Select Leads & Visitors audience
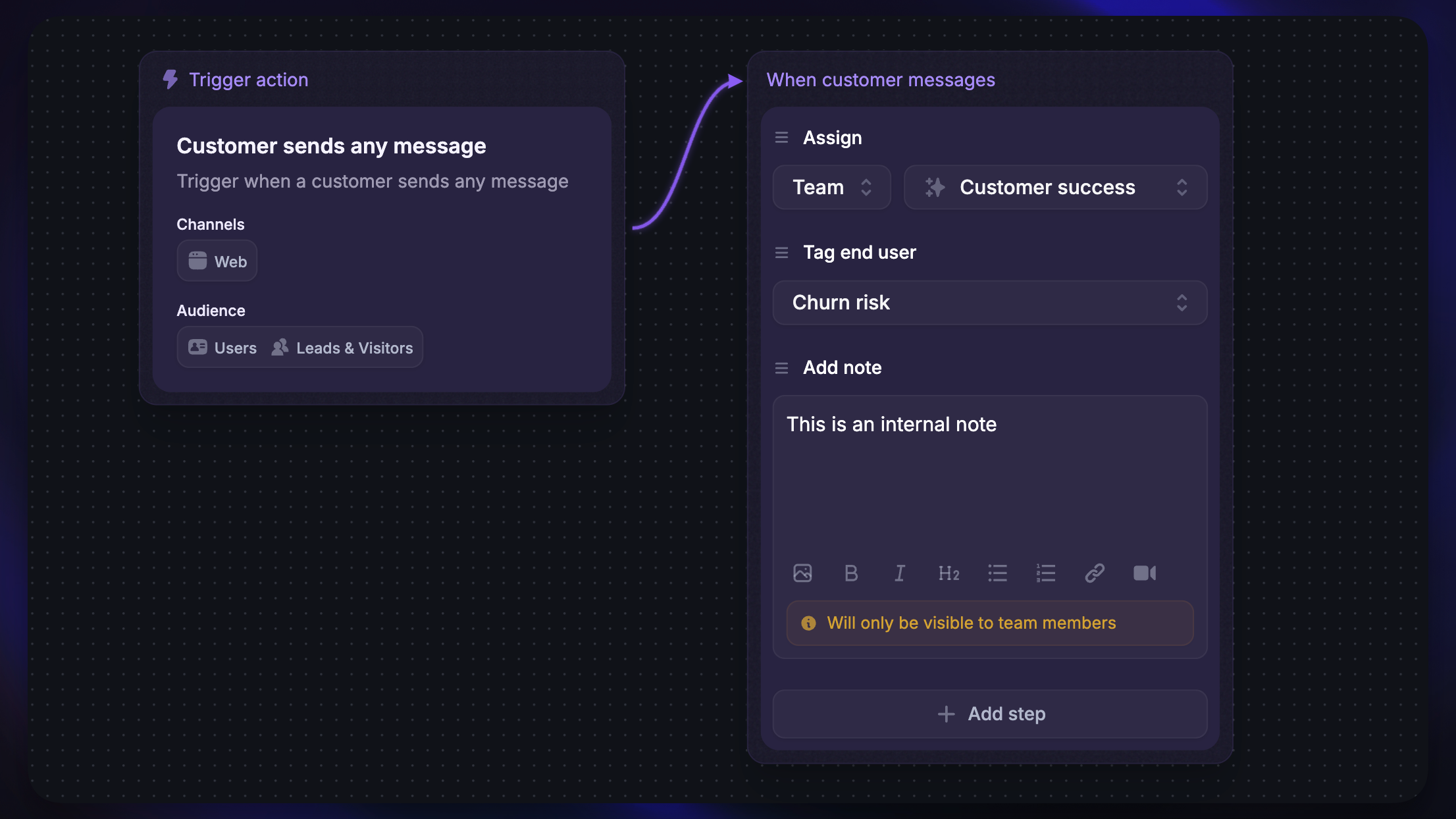The image size is (1456, 819). (342, 348)
